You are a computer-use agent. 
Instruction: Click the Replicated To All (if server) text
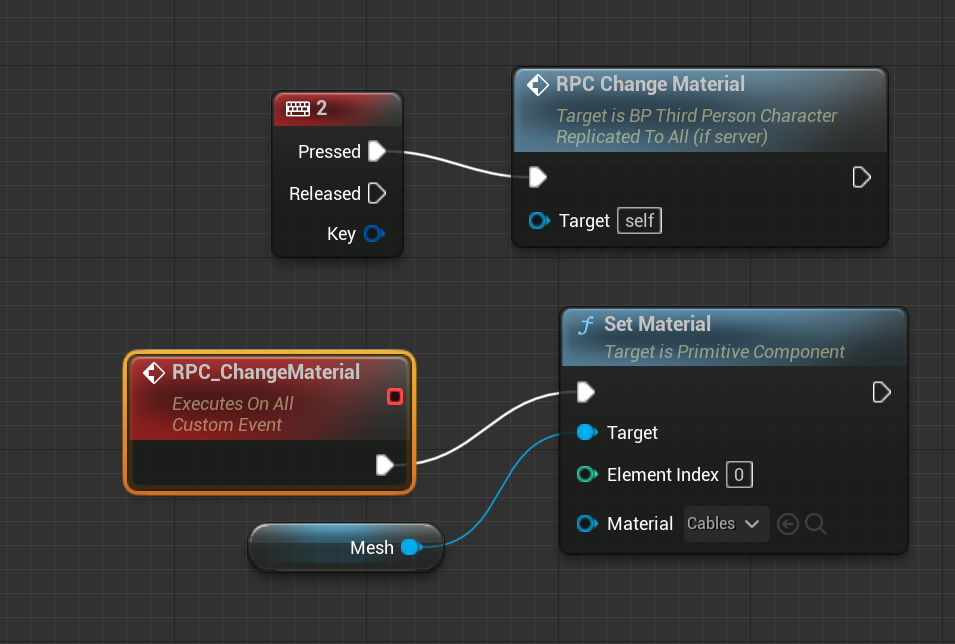coord(661,136)
